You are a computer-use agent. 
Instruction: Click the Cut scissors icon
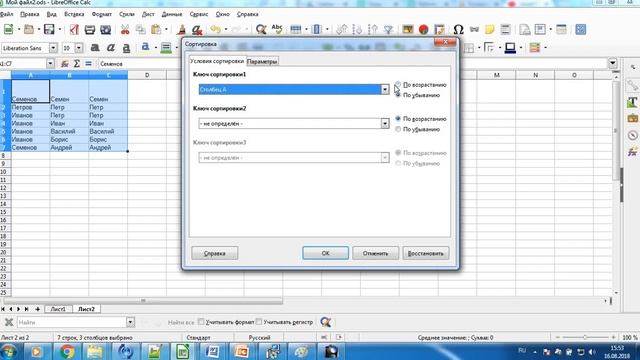click(x=125, y=29)
